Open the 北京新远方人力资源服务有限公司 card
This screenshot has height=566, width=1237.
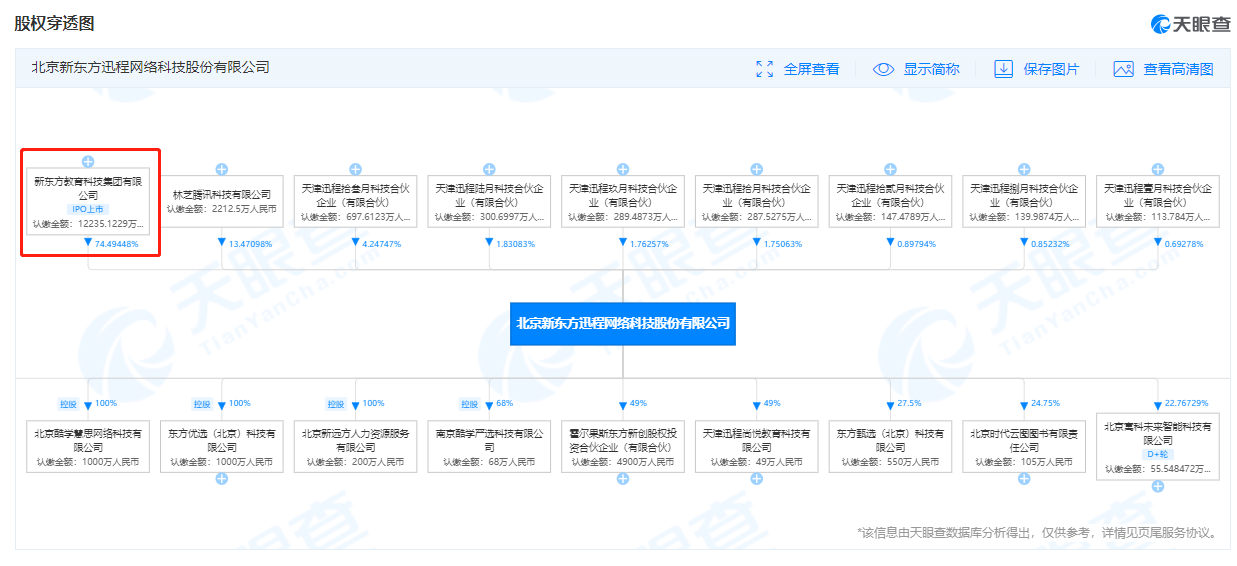point(355,447)
